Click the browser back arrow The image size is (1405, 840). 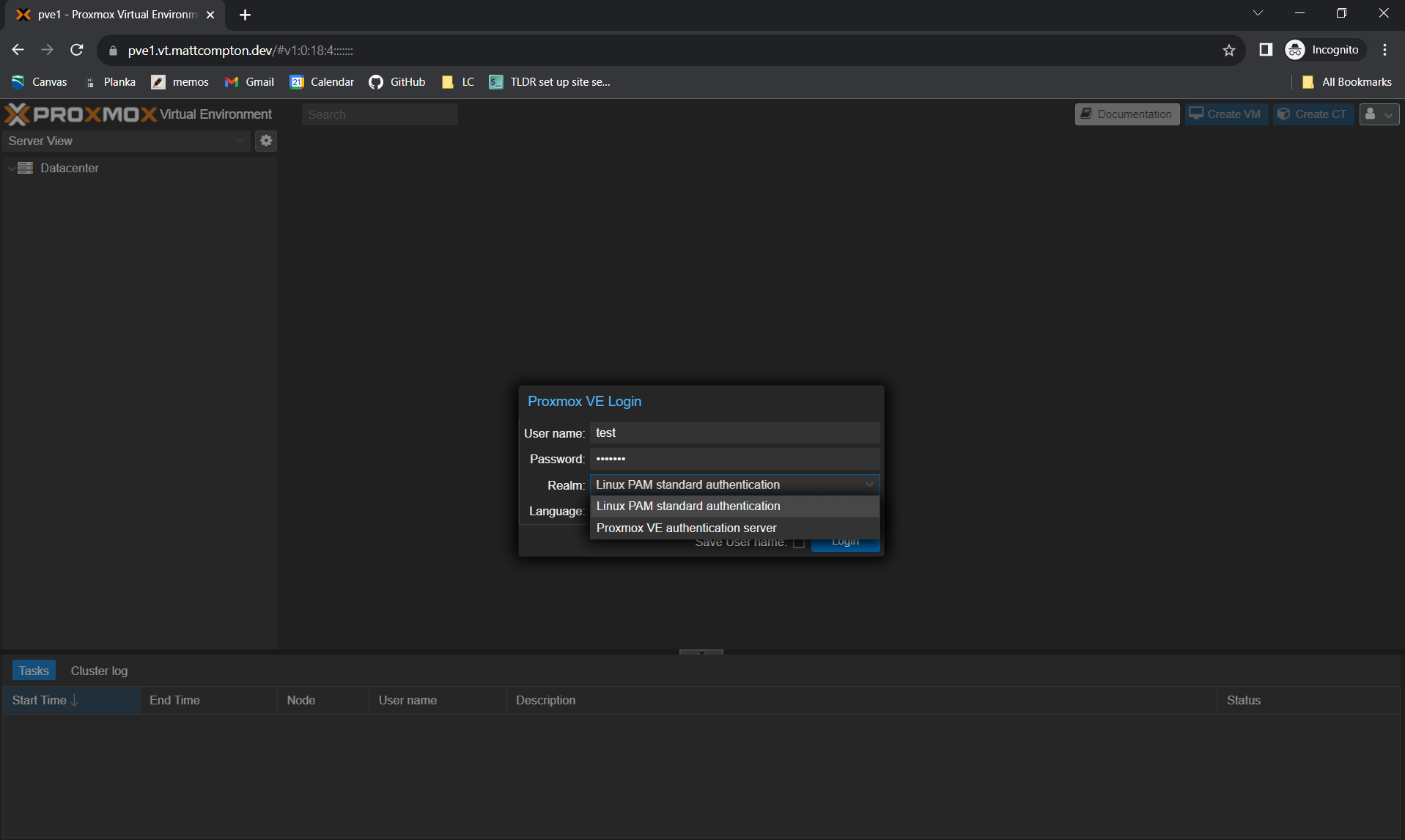tap(18, 50)
